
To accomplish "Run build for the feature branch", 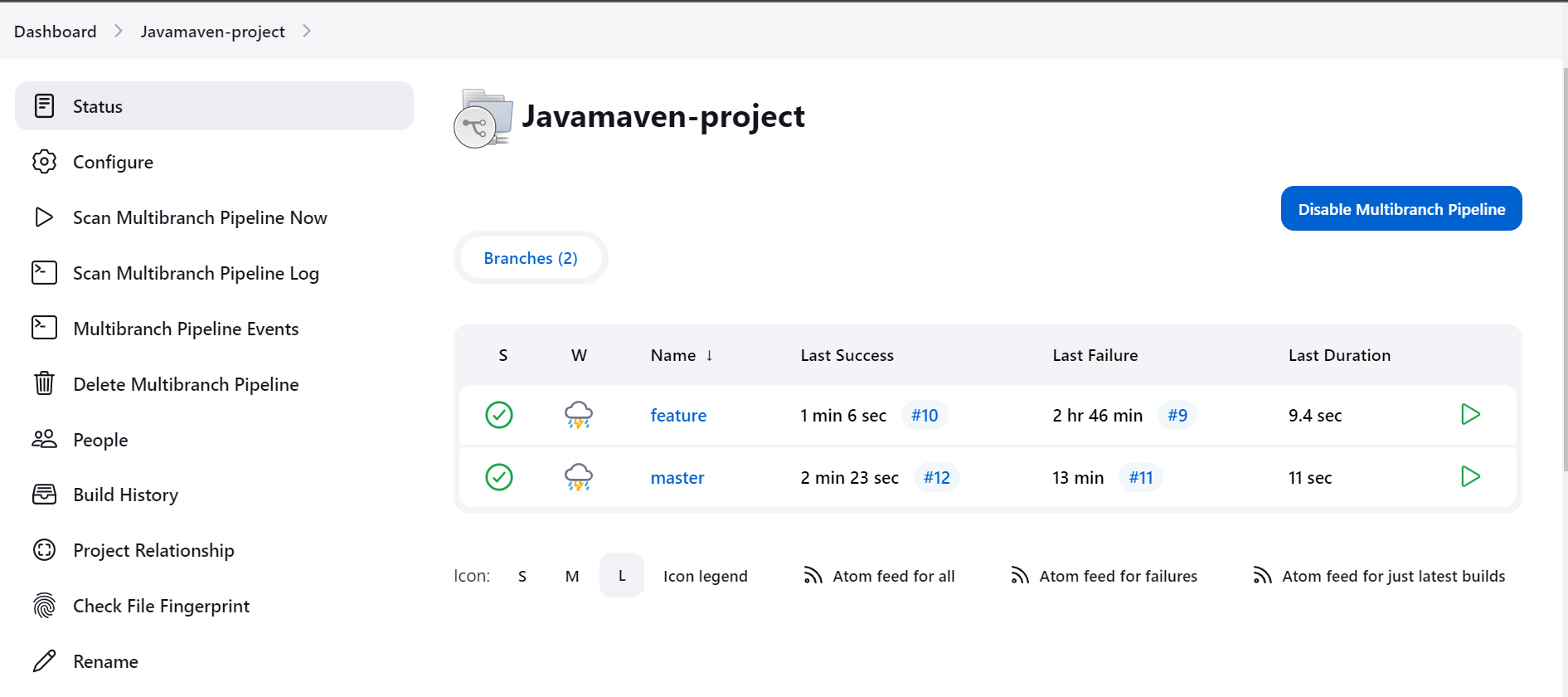I will pos(1470,414).
